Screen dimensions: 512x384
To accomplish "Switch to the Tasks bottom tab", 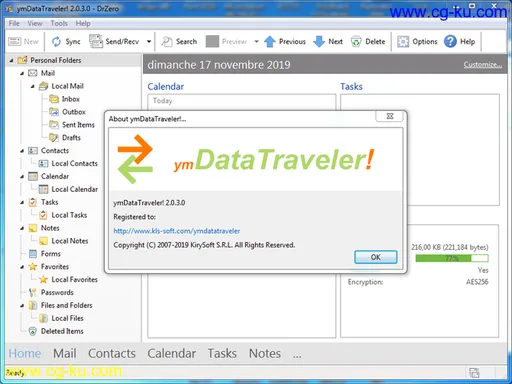I will coord(222,353).
